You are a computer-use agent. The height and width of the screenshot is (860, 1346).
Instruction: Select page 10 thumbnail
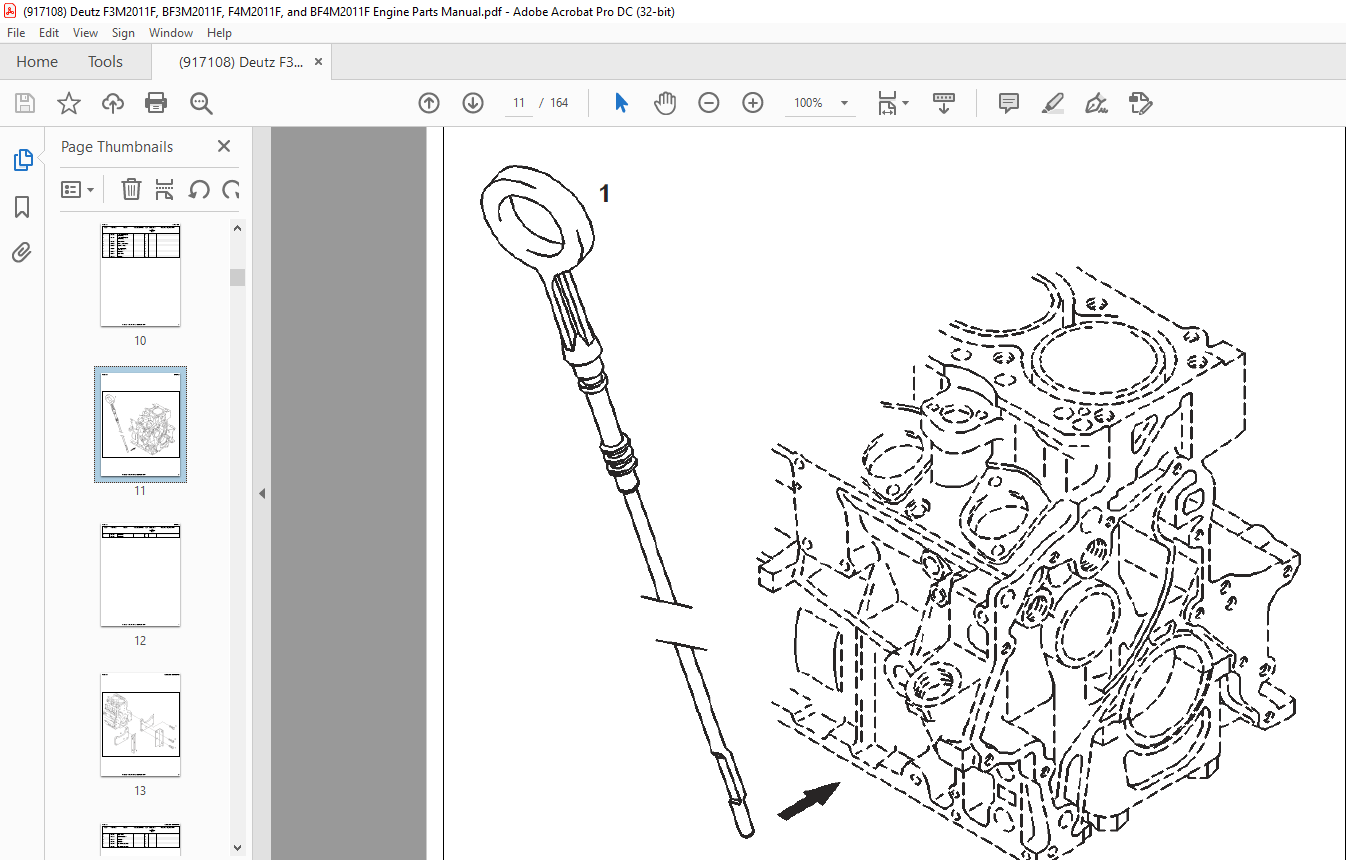(x=140, y=276)
